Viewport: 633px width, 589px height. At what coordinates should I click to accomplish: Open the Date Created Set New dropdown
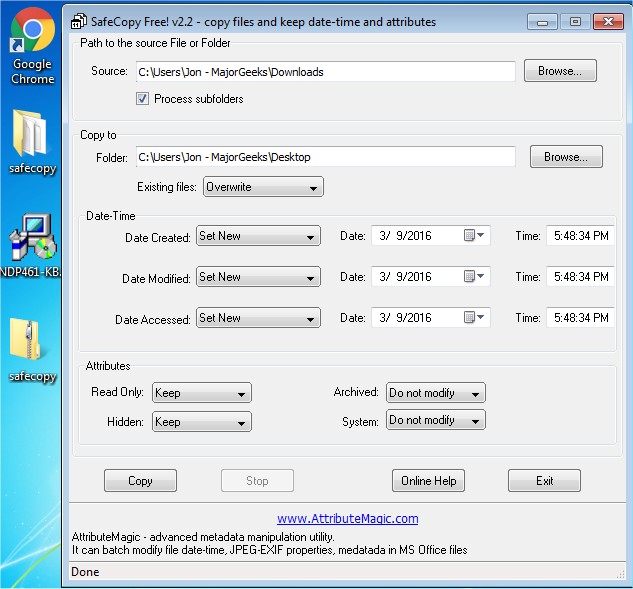point(258,236)
